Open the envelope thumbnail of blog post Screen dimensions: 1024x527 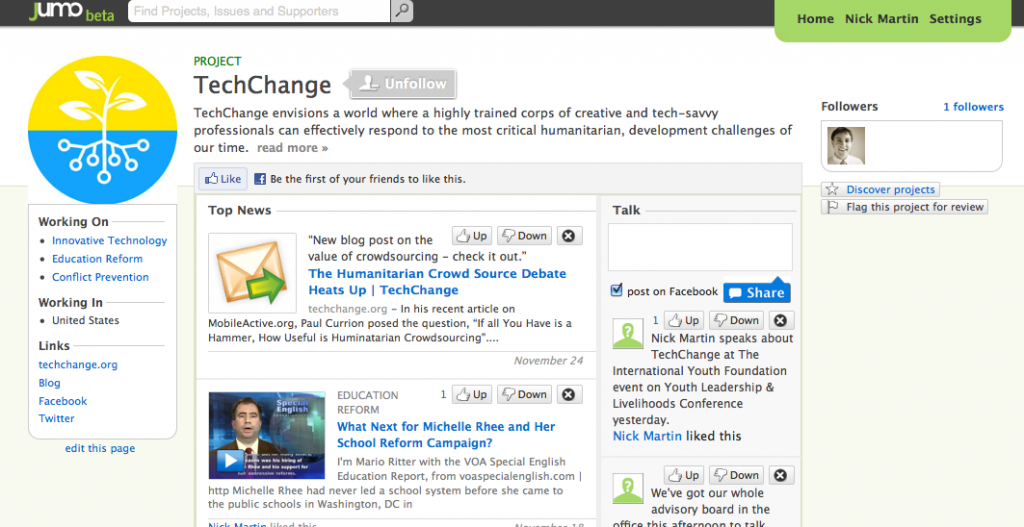[x=252, y=273]
